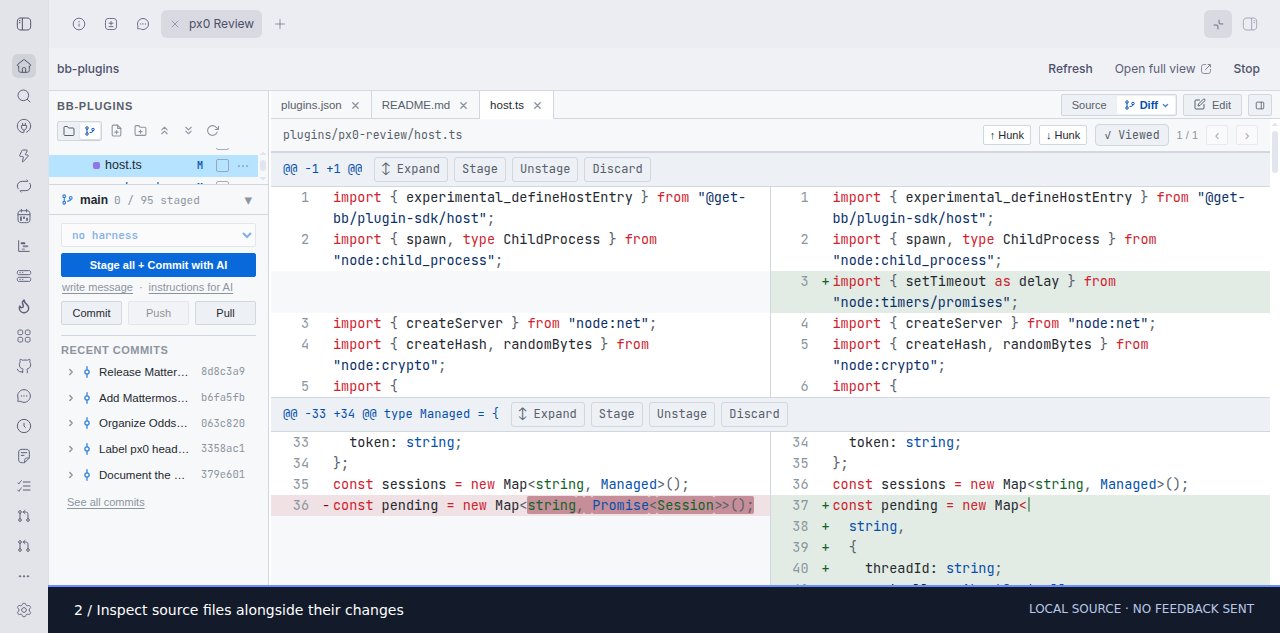Viewport: 1280px width, 633px height.
Task: Click the lightning bolt icon in the sidebar
Action: coord(24,156)
